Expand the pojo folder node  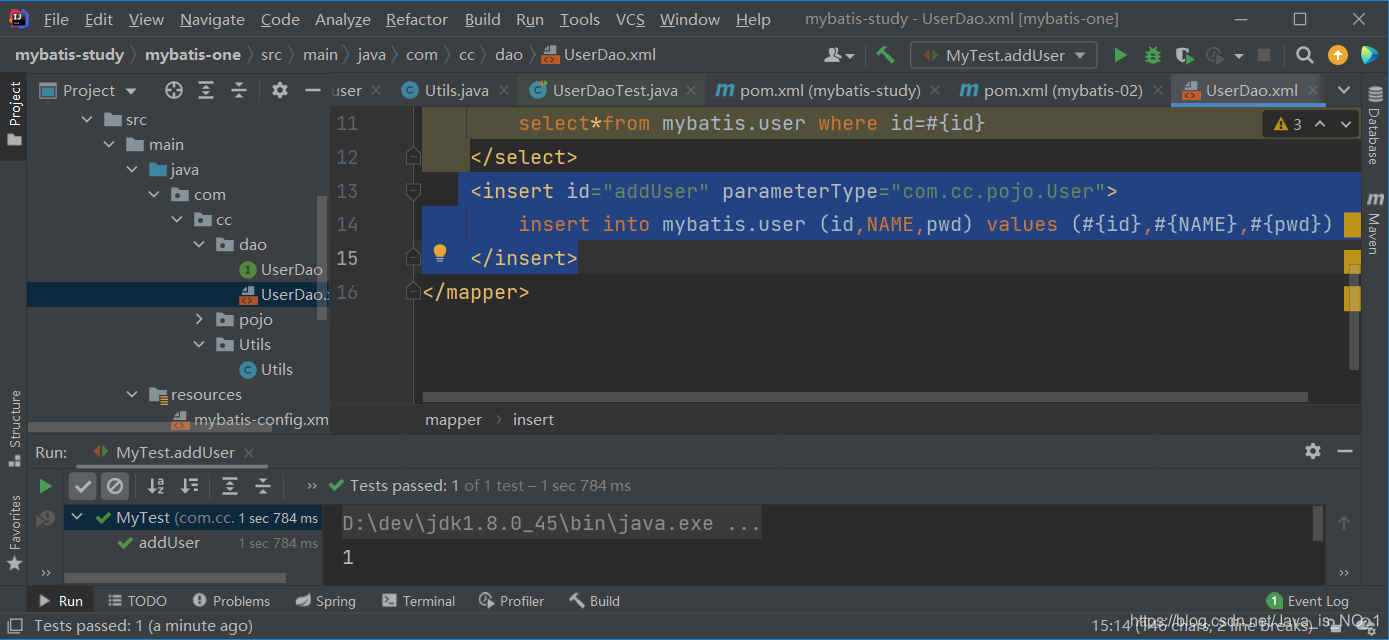[200, 320]
